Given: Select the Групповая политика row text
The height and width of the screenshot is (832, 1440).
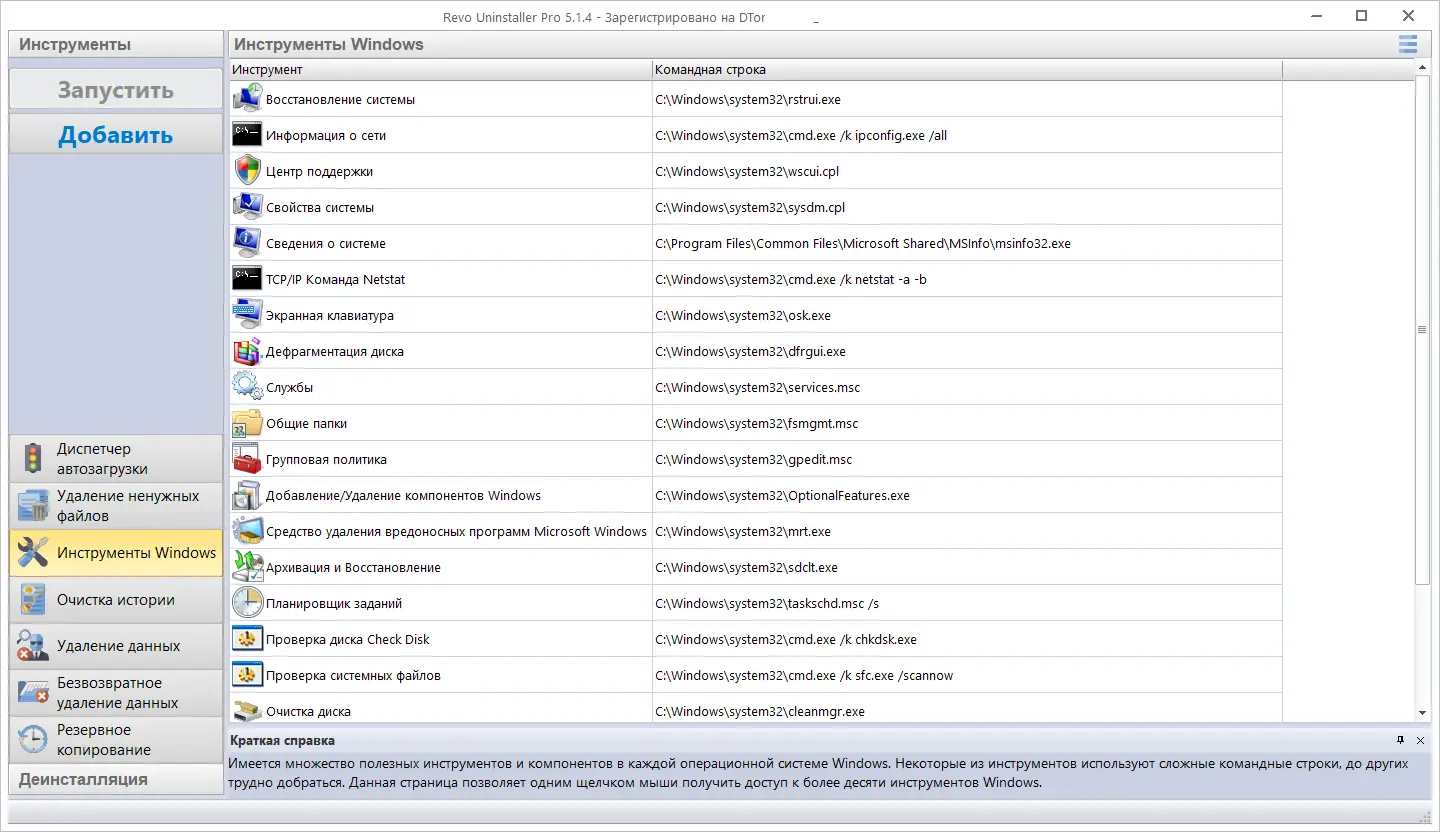Looking at the screenshot, I should [x=326, y=460].
